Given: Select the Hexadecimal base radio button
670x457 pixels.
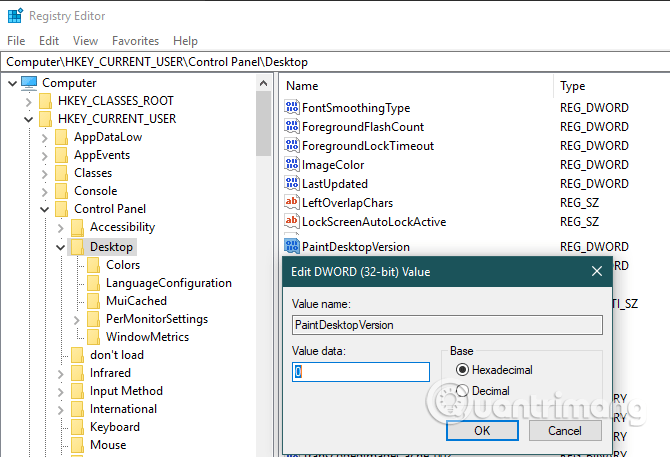Looking at the screenshot, I should tap(462, 370).
